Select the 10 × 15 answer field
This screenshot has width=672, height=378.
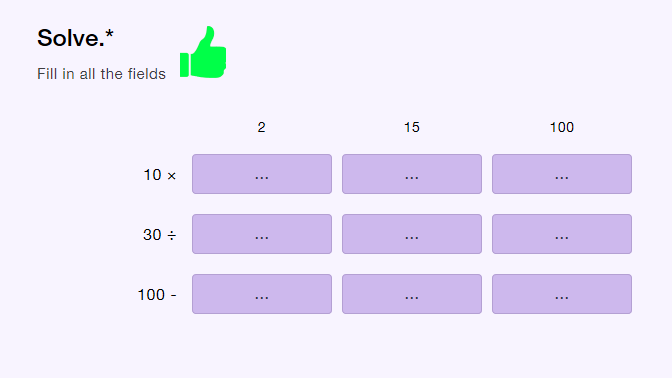coord(412,174)
